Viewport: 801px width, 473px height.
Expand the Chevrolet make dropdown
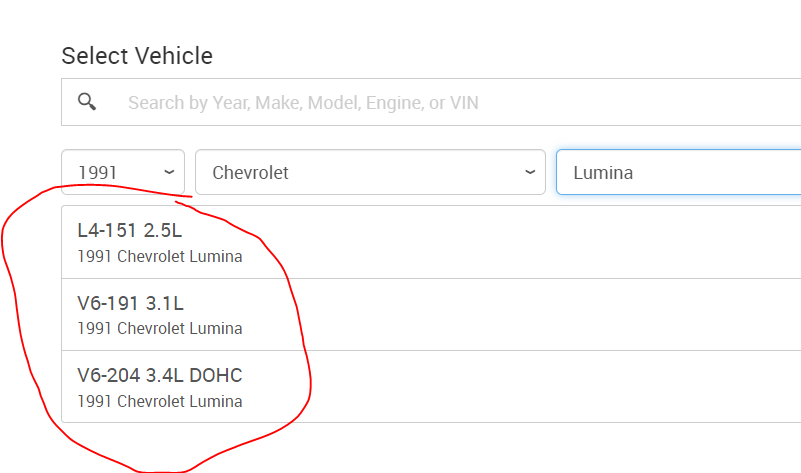tap(370, 172)
